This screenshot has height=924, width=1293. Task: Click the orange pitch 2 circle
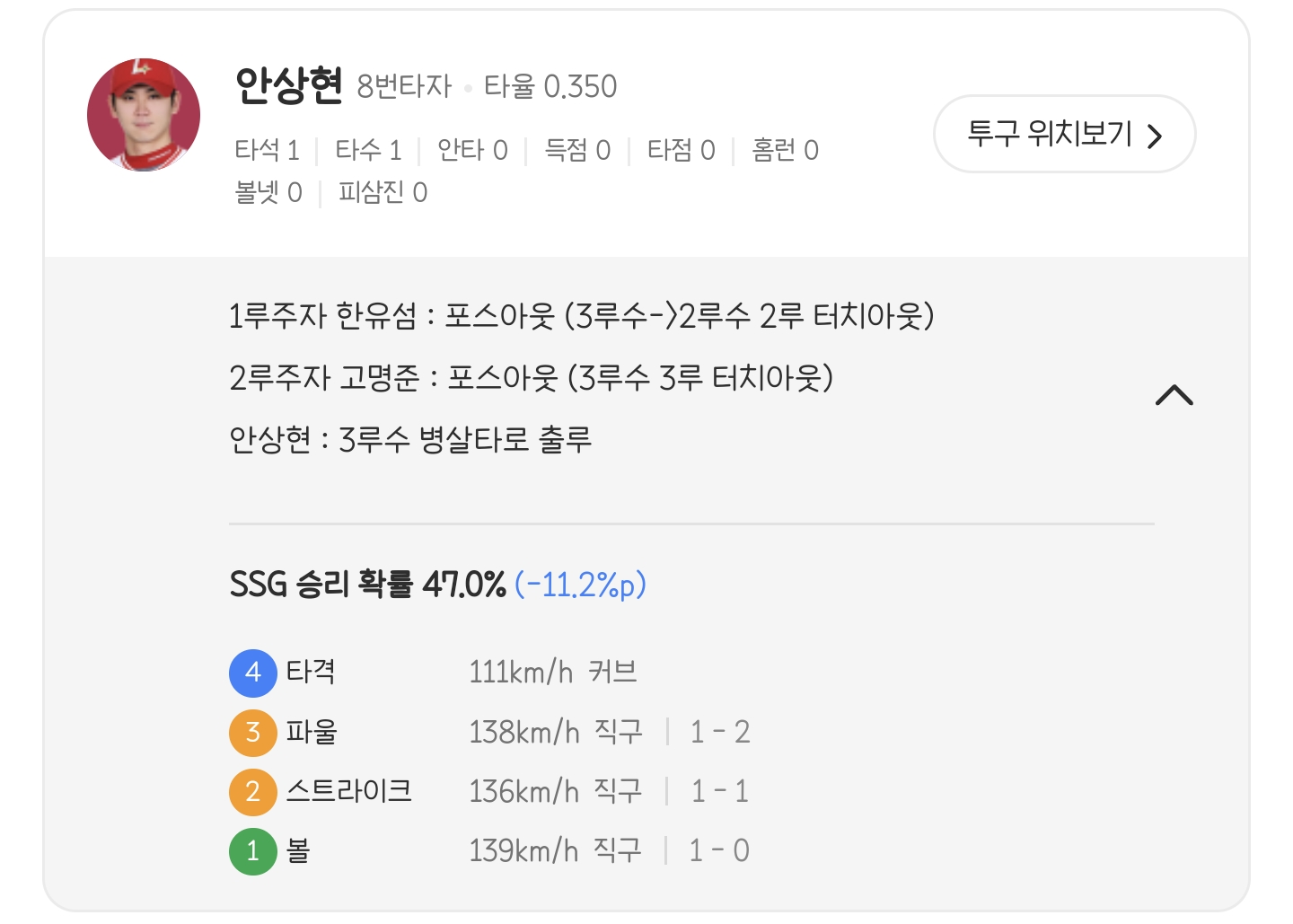[252, 791]
